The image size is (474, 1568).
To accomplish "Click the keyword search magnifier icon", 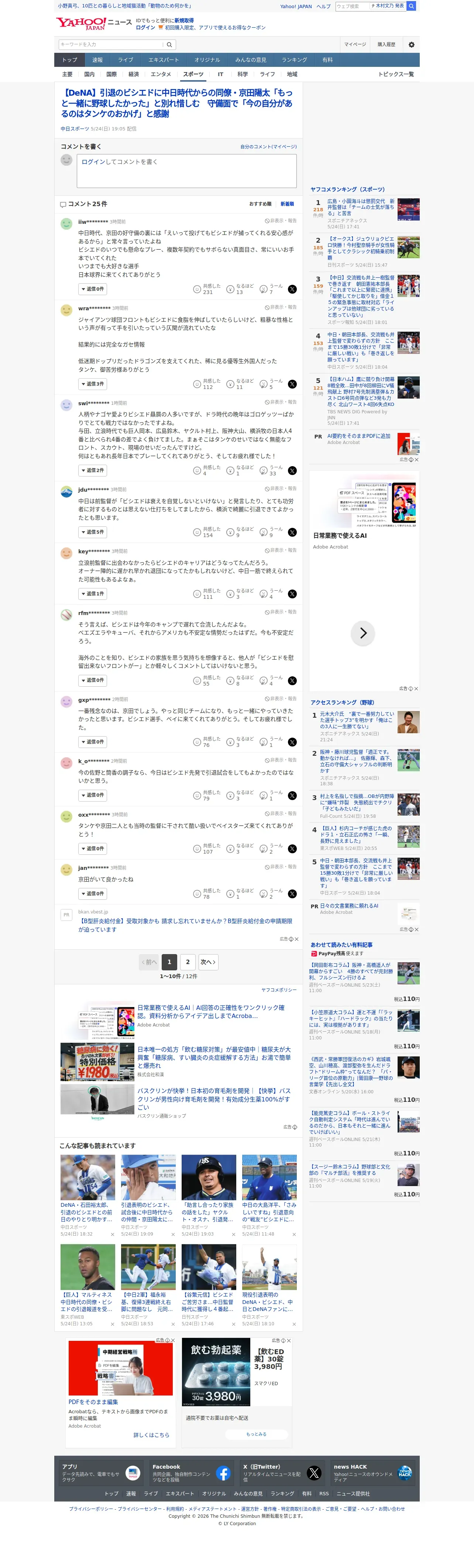I will tap(170, 44).
